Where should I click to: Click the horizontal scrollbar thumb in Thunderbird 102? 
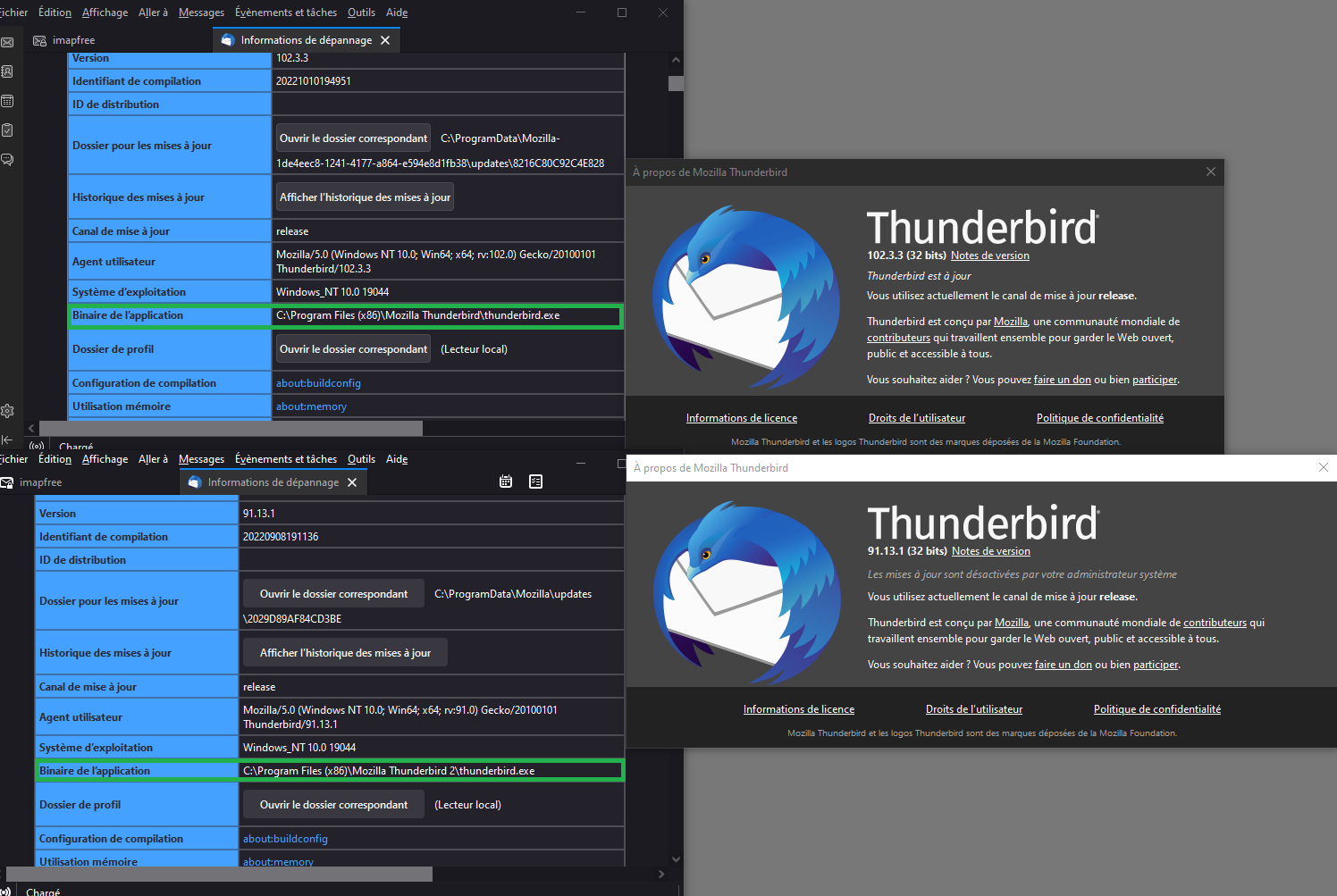click(231, 428)
